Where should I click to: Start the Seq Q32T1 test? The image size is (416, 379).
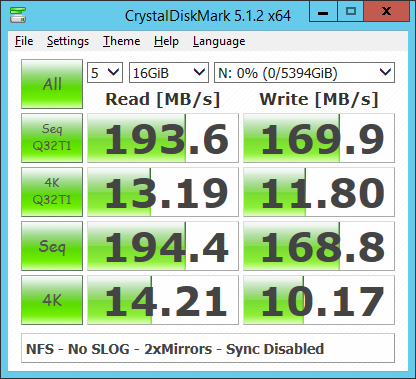point(52,138)
